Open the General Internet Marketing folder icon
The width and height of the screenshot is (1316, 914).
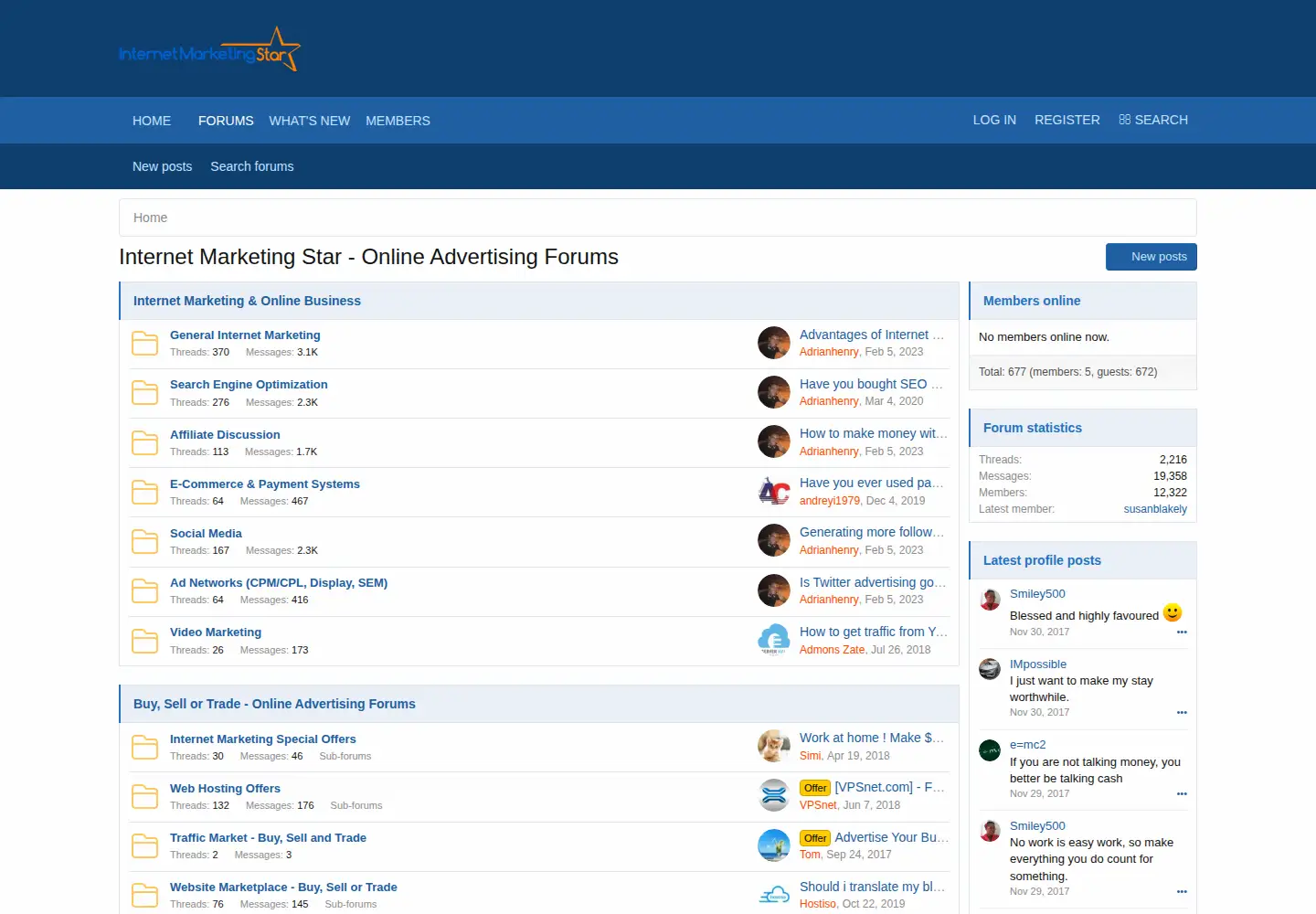145,344
